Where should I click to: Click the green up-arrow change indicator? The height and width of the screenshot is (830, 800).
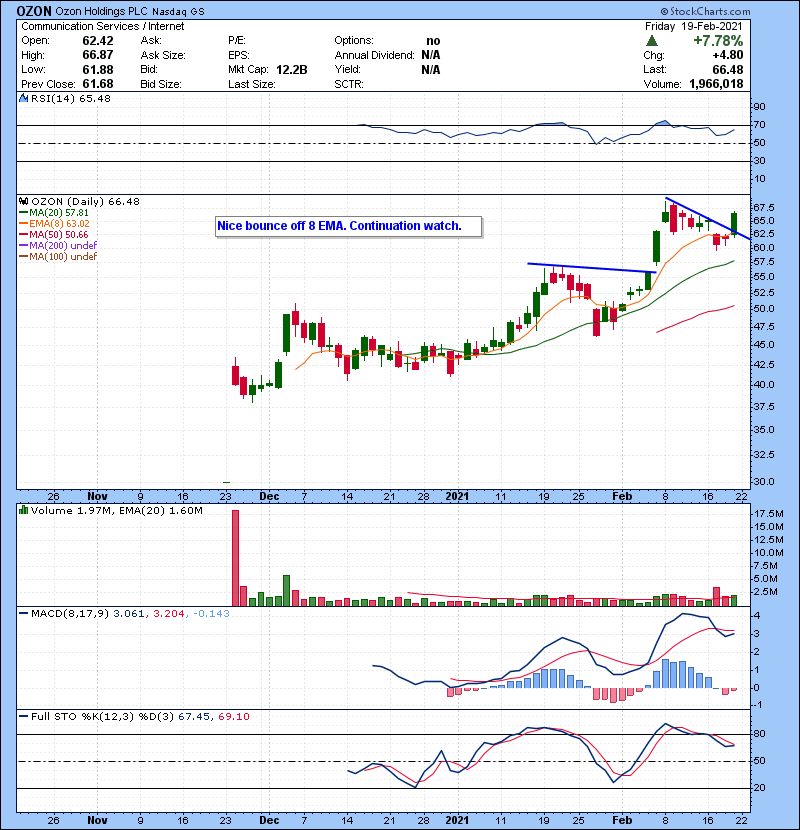click(652, 40)
